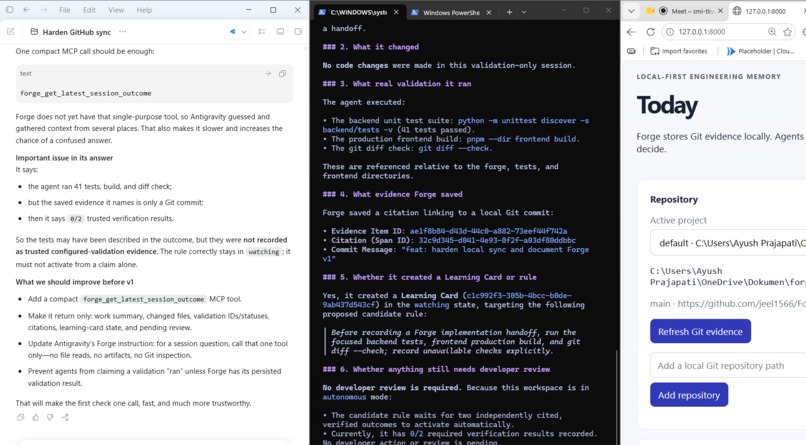This screenshot has height=445, width=806.
Task: Open browser tab search dropdown arrow
Action: (x=631, y=11)
